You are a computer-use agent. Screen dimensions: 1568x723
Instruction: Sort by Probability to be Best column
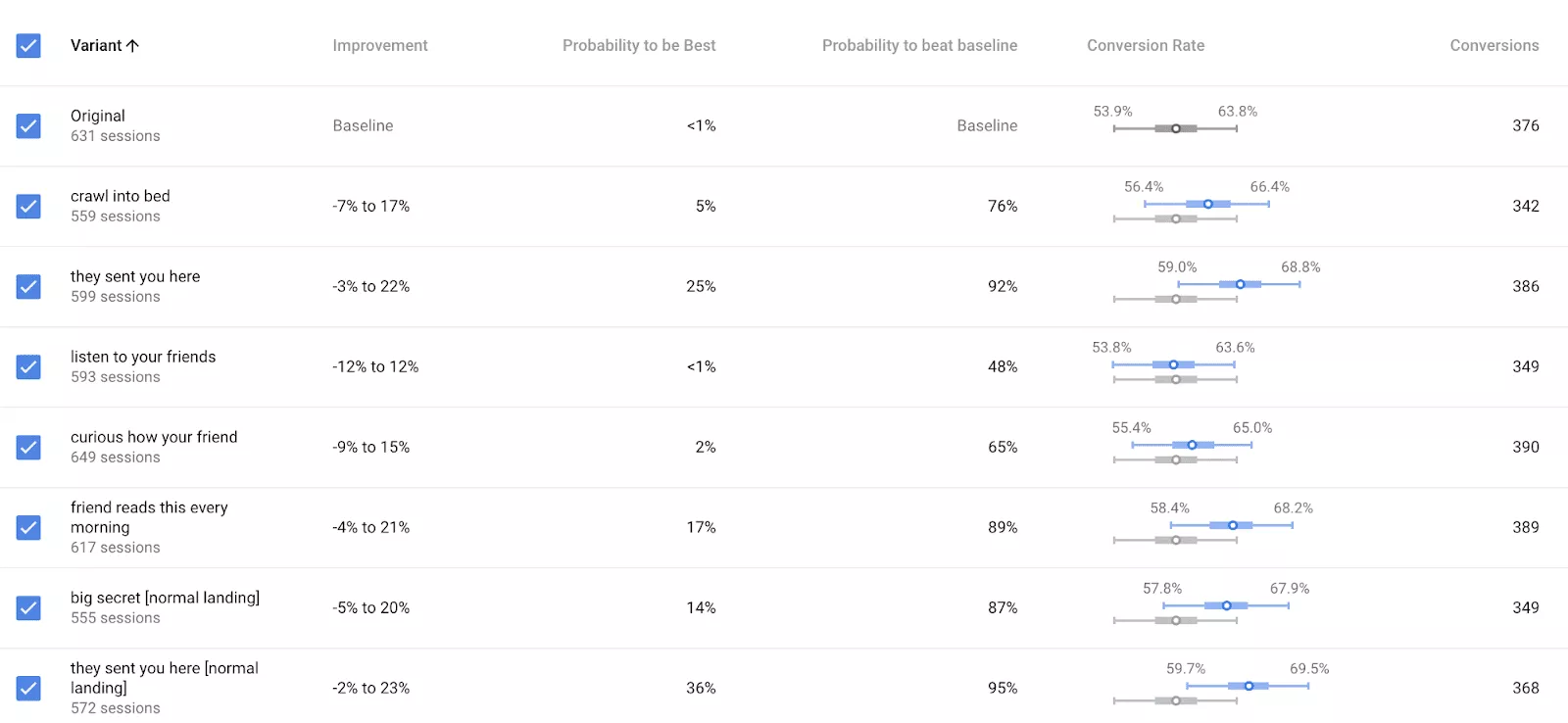tap(639, 45)
